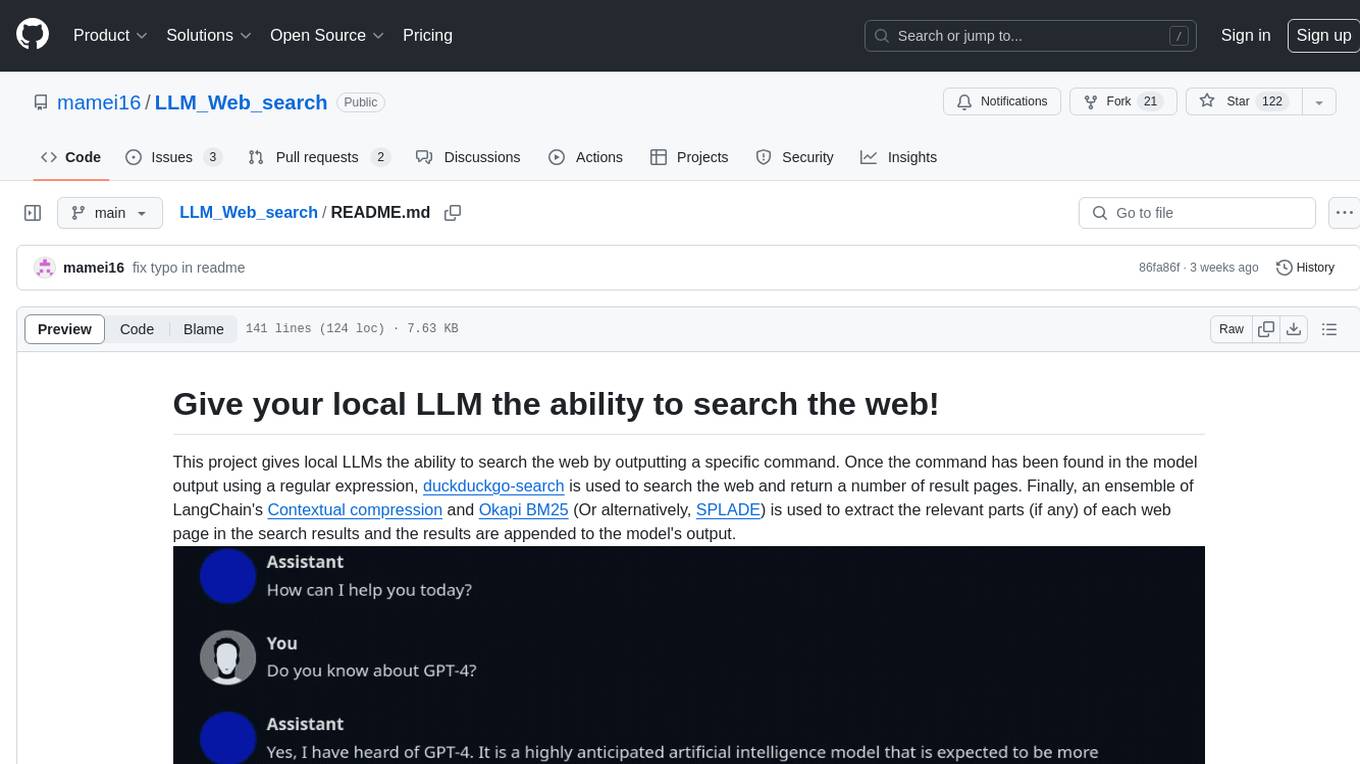The height and width of the screenshot is (764, 1360).
Task: Star the repository
Action: [1243, 101]
